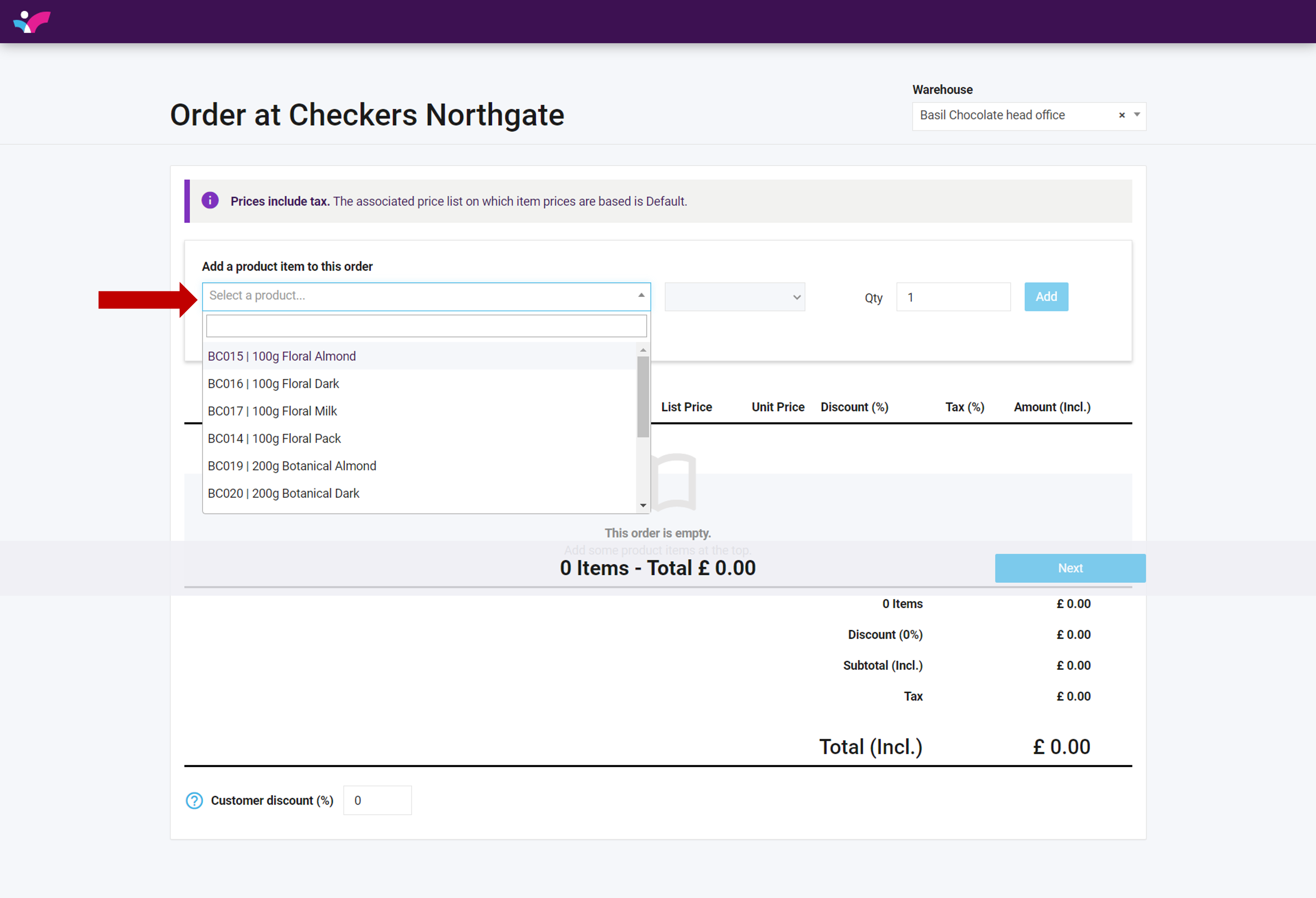Click the Customer discount percentage field
1316x898 pixels.
[x=377, y=800]
